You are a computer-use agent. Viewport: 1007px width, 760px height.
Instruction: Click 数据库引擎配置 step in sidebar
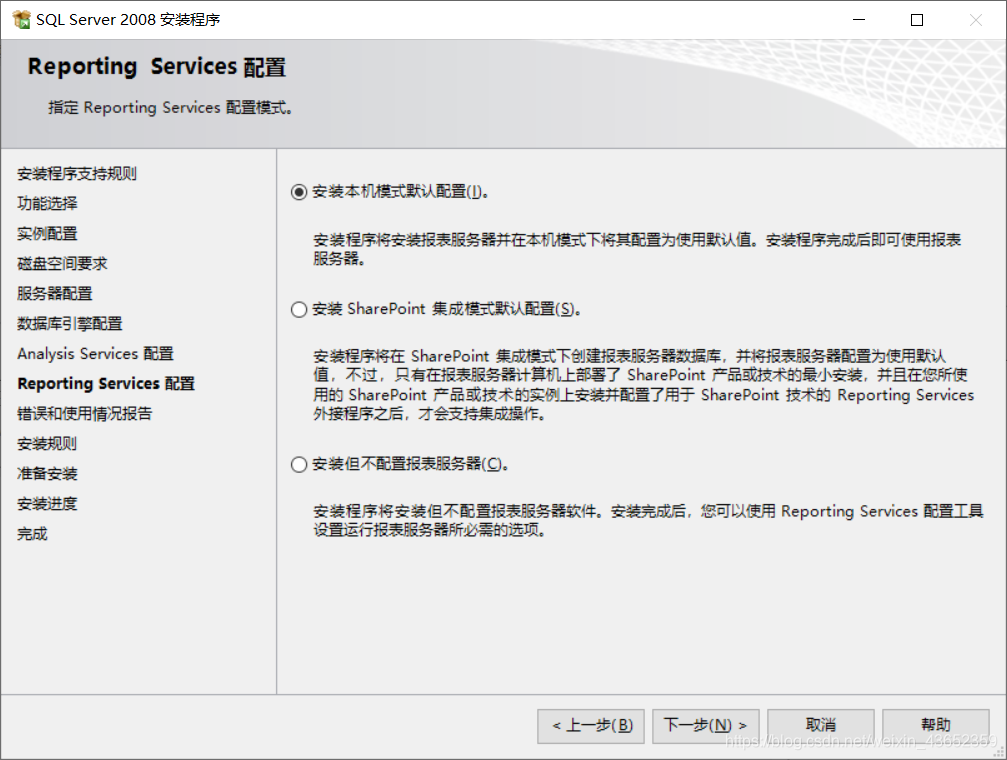(70, 324)
